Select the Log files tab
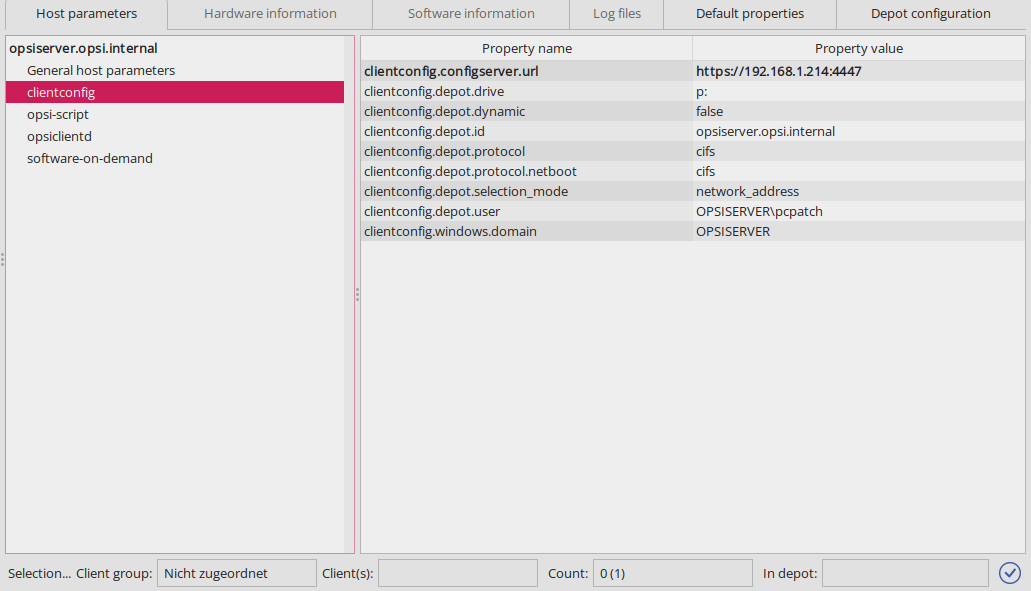 coord(616,13)
